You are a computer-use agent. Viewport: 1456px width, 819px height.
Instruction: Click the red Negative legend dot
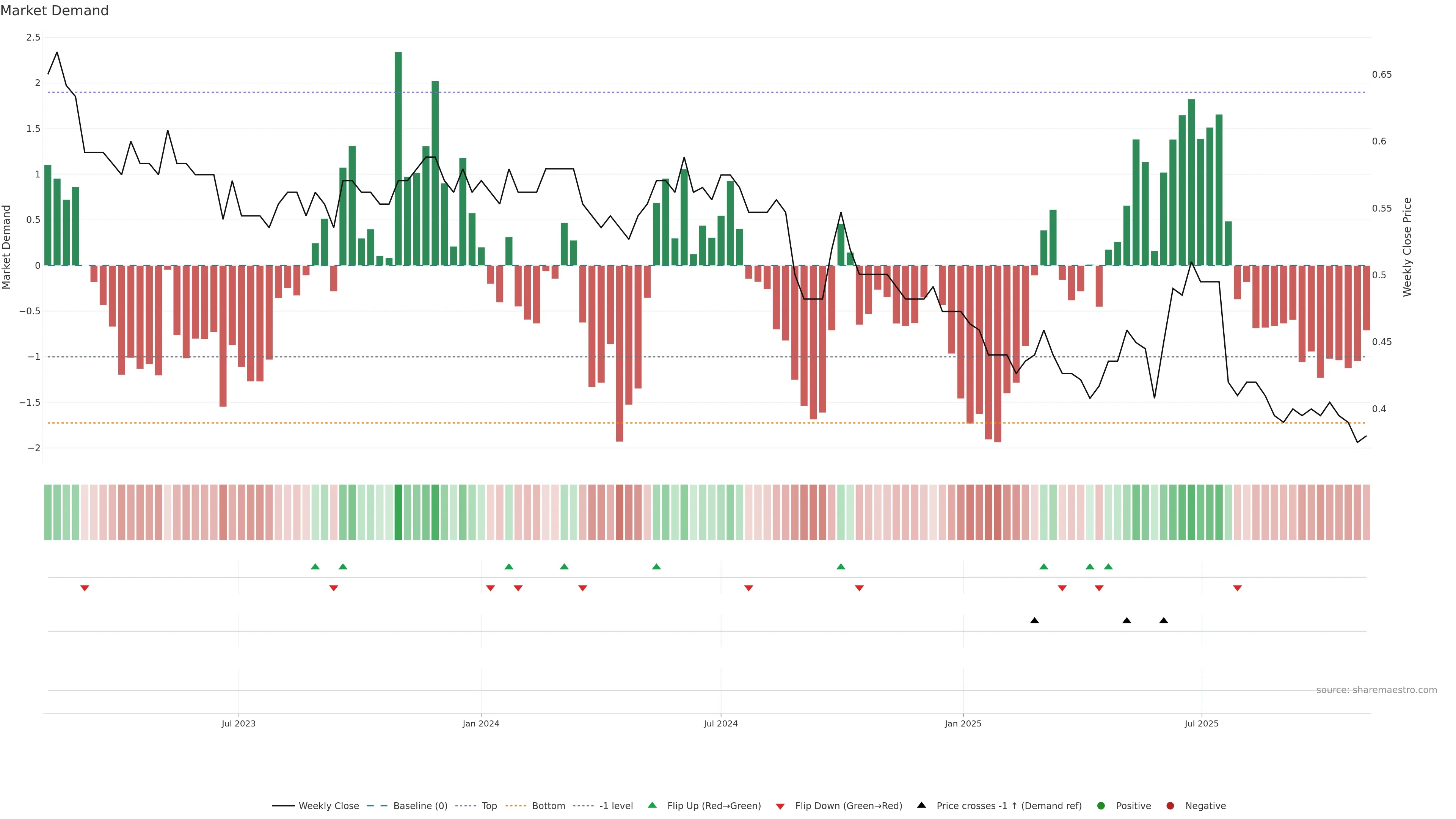coord(1170,805)
